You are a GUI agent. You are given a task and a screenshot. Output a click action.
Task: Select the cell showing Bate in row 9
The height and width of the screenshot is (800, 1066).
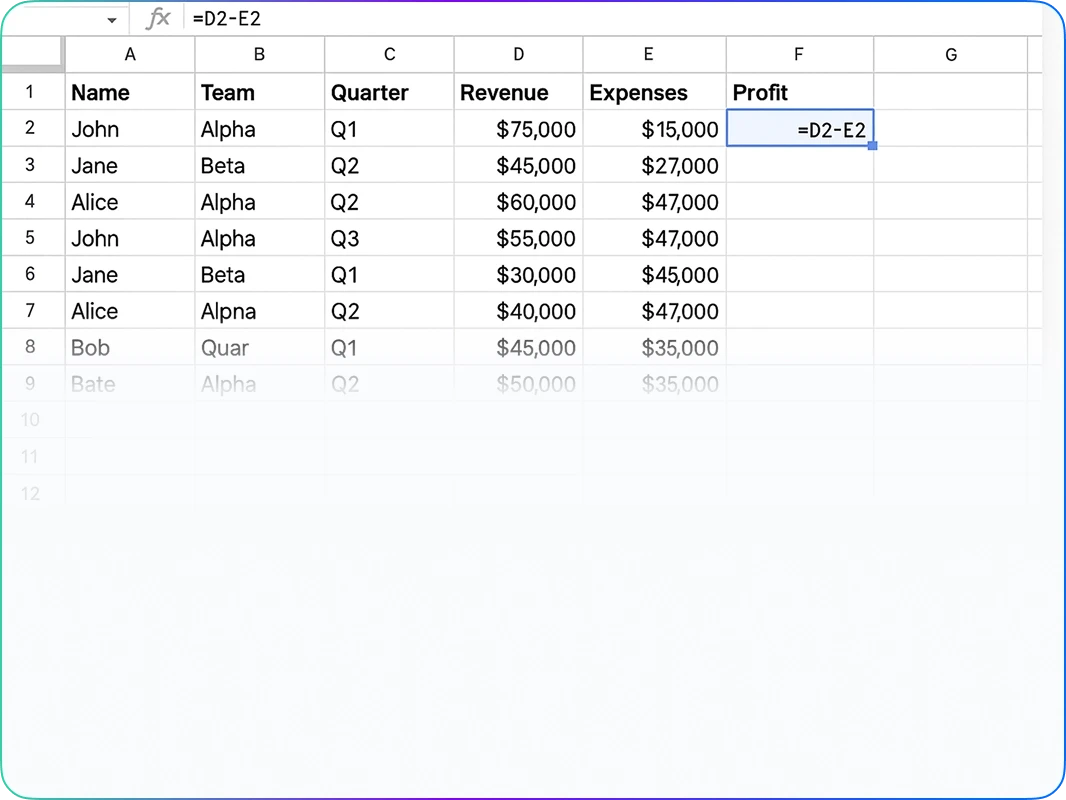130,384
